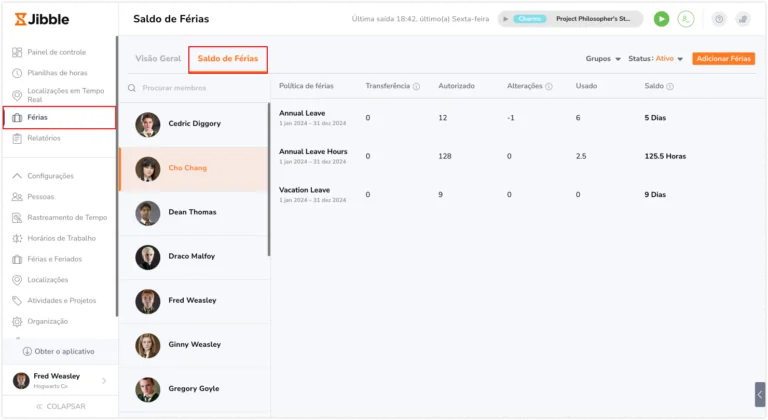Start the green play timer button

point(661,19)
